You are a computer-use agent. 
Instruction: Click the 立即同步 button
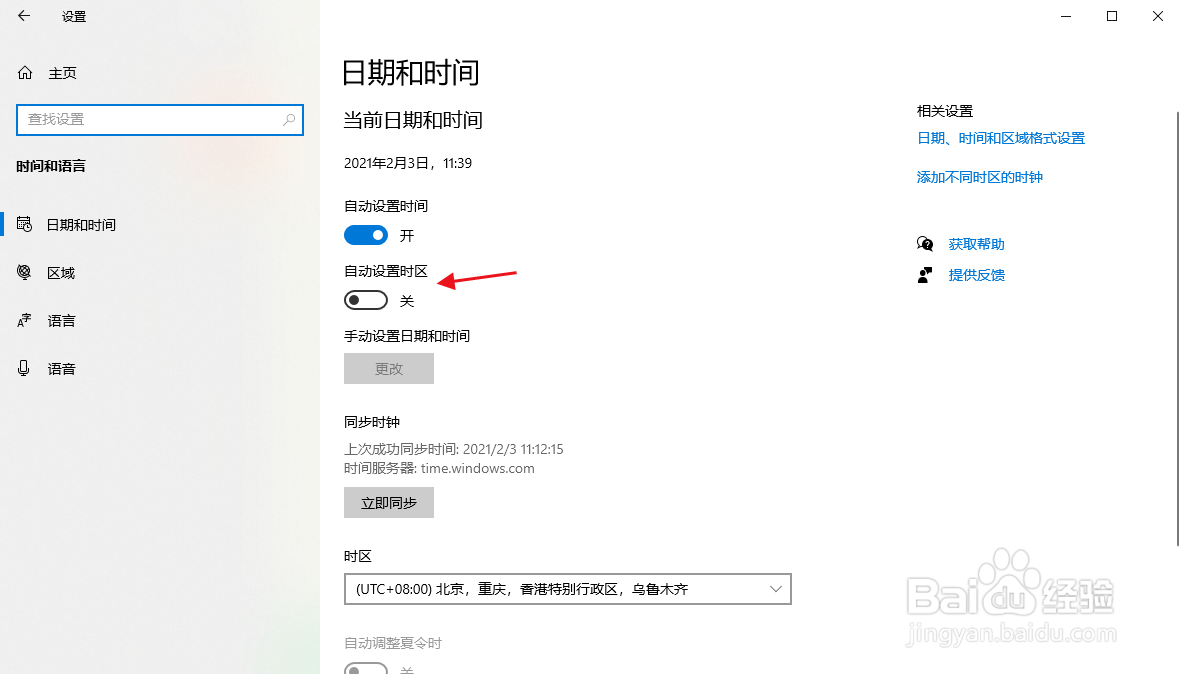(x=389, y=502)
